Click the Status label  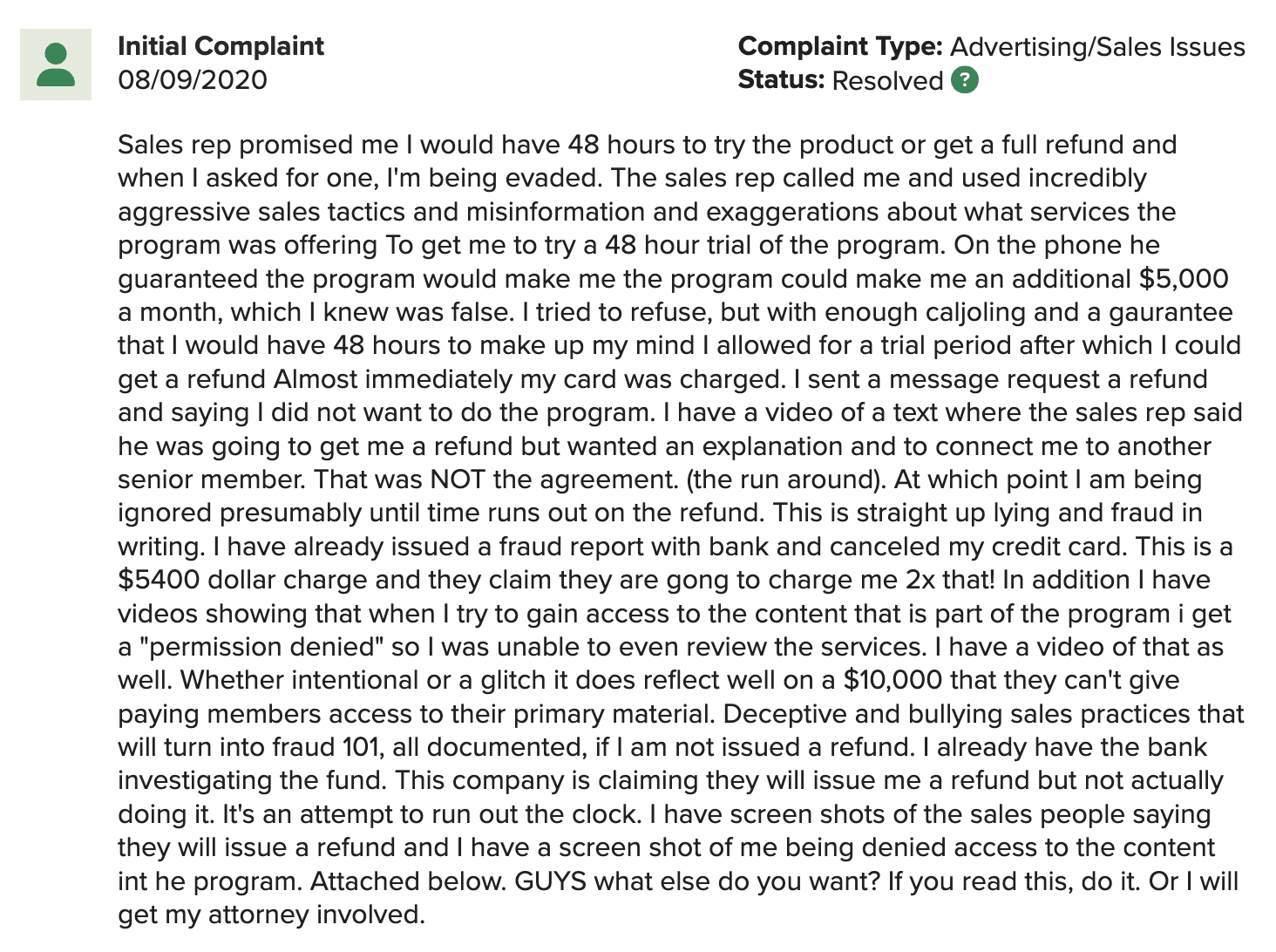[781, 80]
